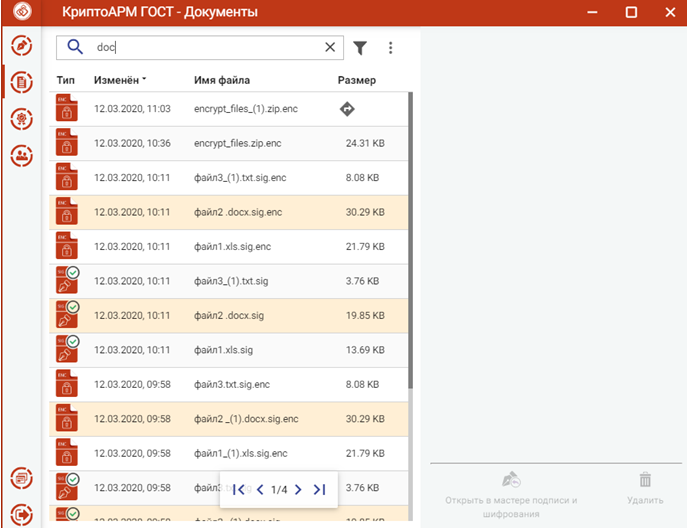687x528 pixels.
Task: Sort by Размер column header
Action: click(357, 80)
